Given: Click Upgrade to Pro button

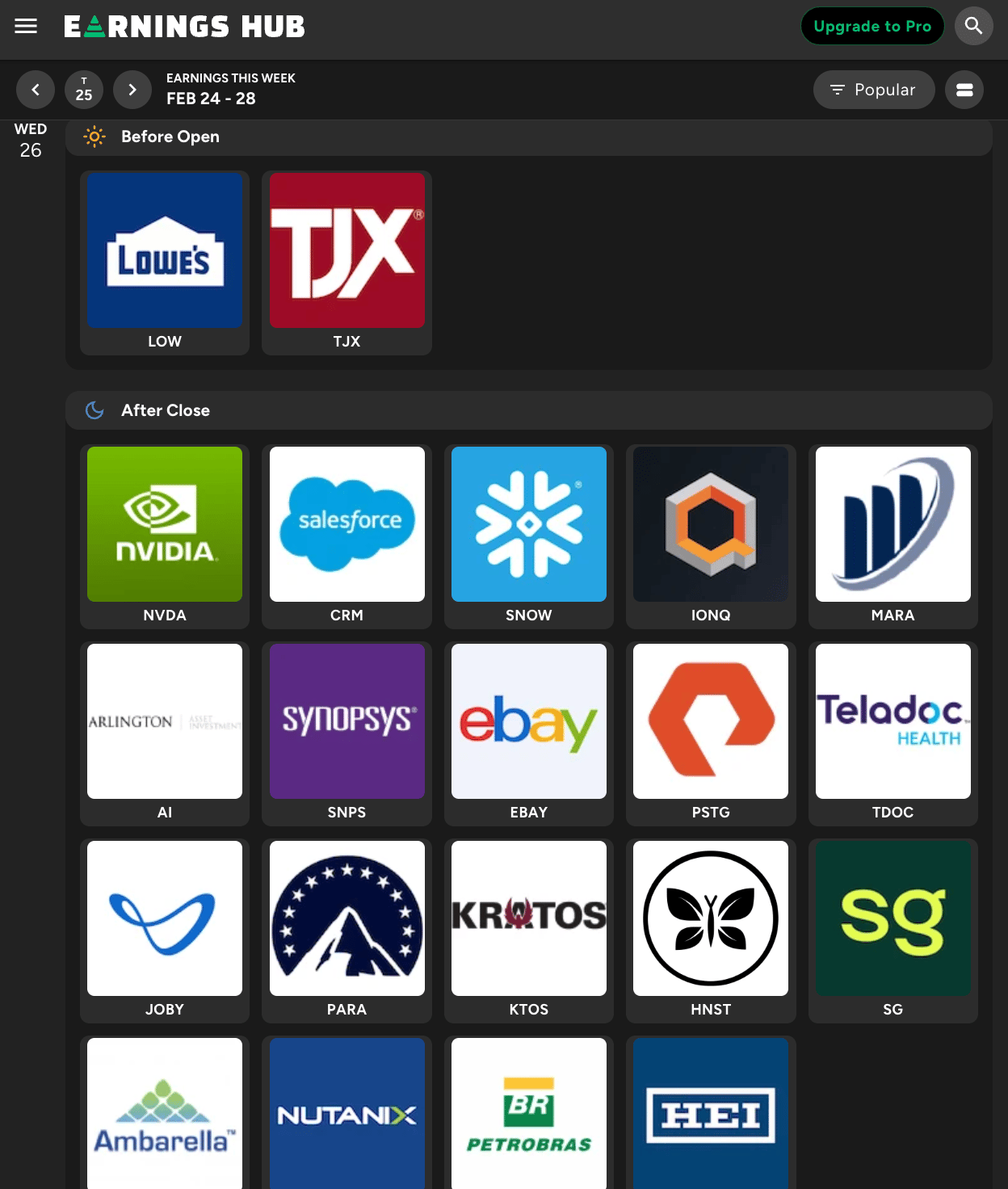Looking at the screenshot, I should [872, 26].
